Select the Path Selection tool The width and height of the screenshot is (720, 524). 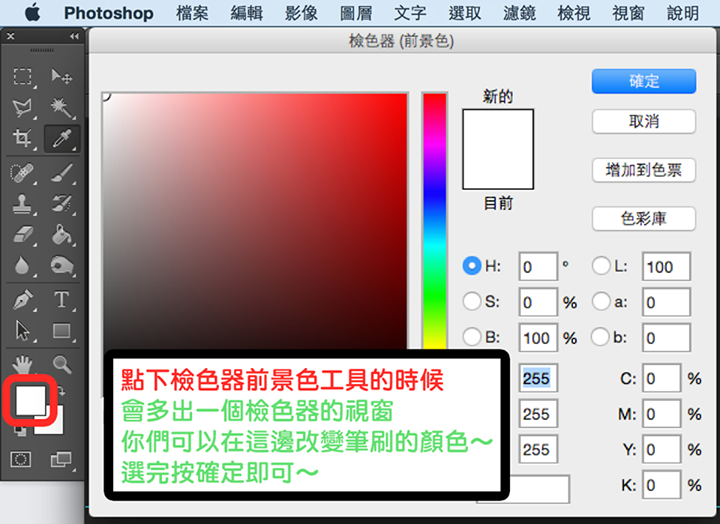click(x=22, y=331)
